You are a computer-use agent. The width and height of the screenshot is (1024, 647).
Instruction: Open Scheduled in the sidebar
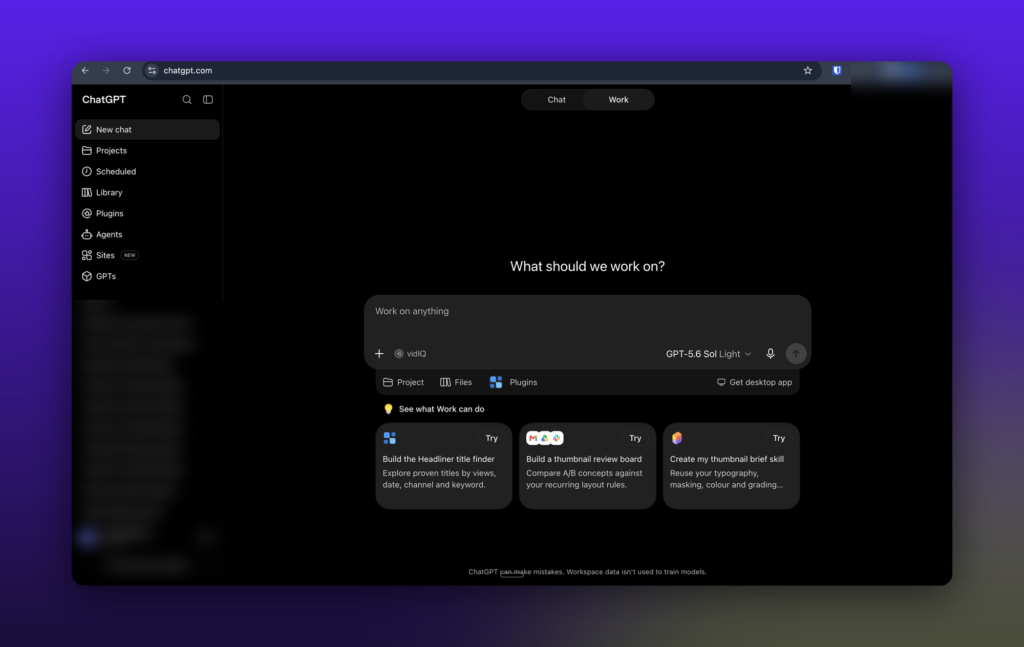148,171
